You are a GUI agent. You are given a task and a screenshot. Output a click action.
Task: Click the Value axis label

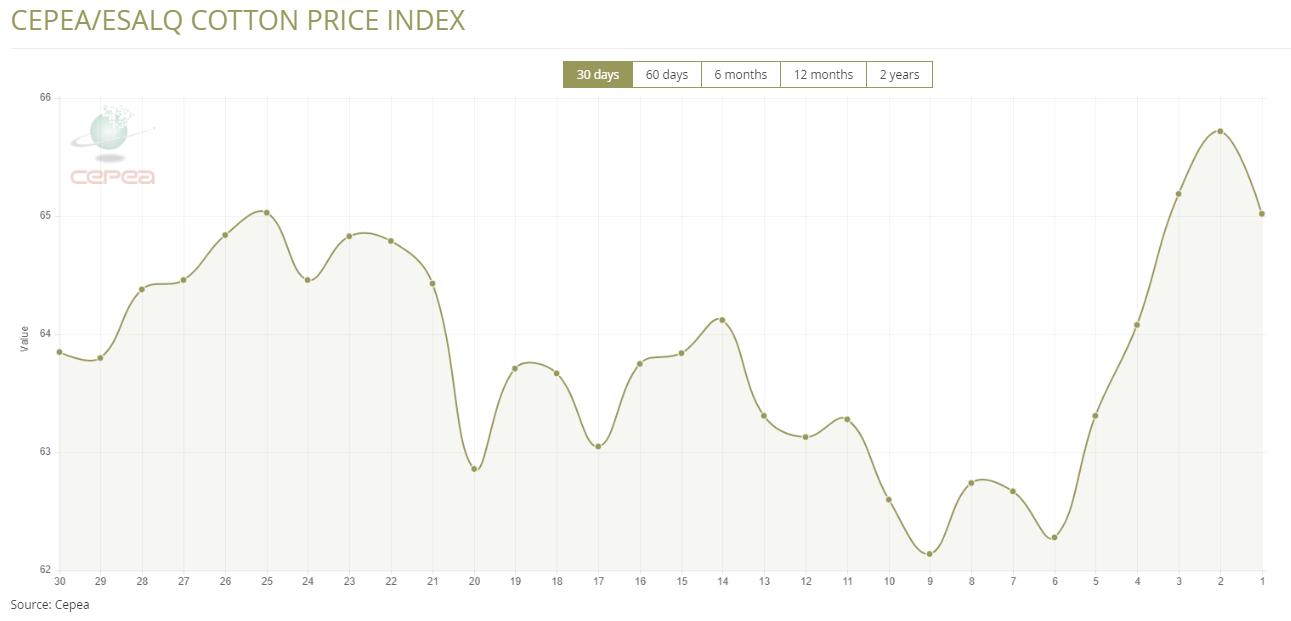pos(25,338)
